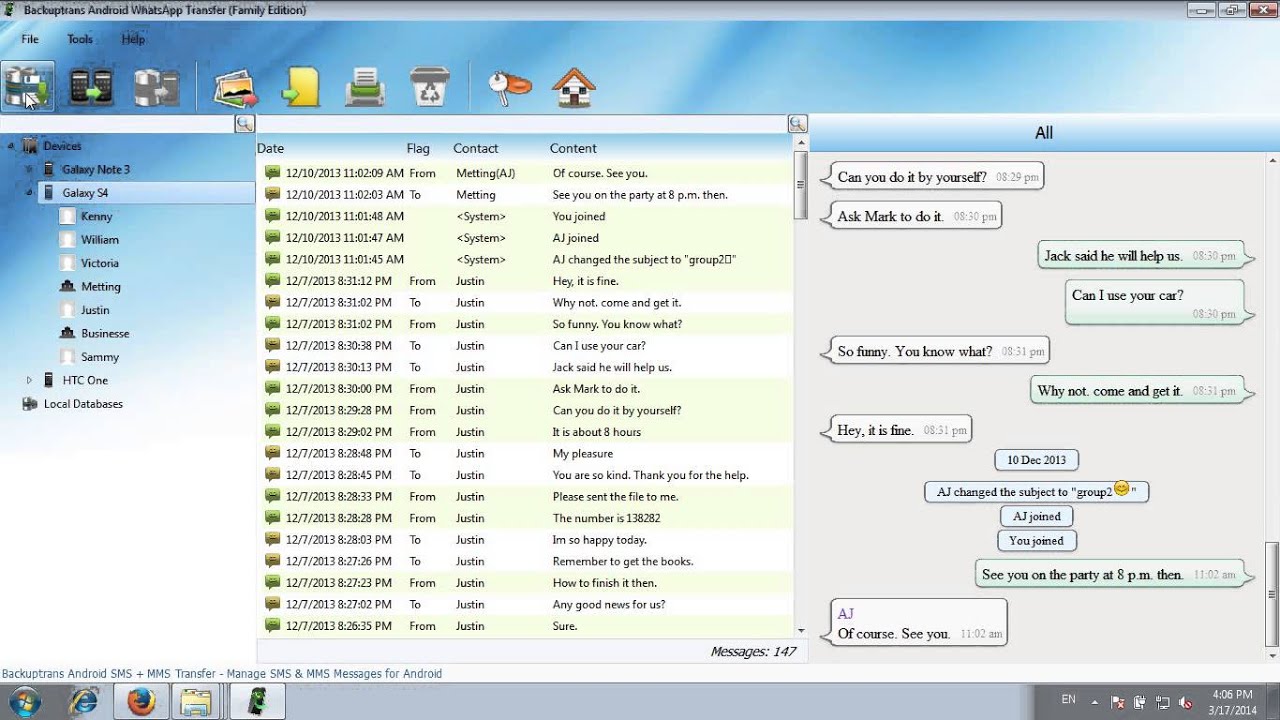The height and width of the screenshot is (720, 1280).
Task: Select William in the device tree
Action: coord(100,240)
